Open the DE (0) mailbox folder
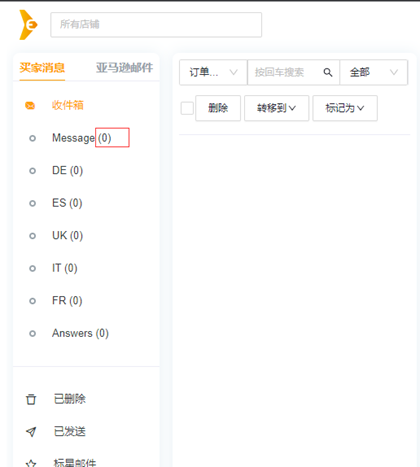Viewport: 420px width, 467px height. 67,171
